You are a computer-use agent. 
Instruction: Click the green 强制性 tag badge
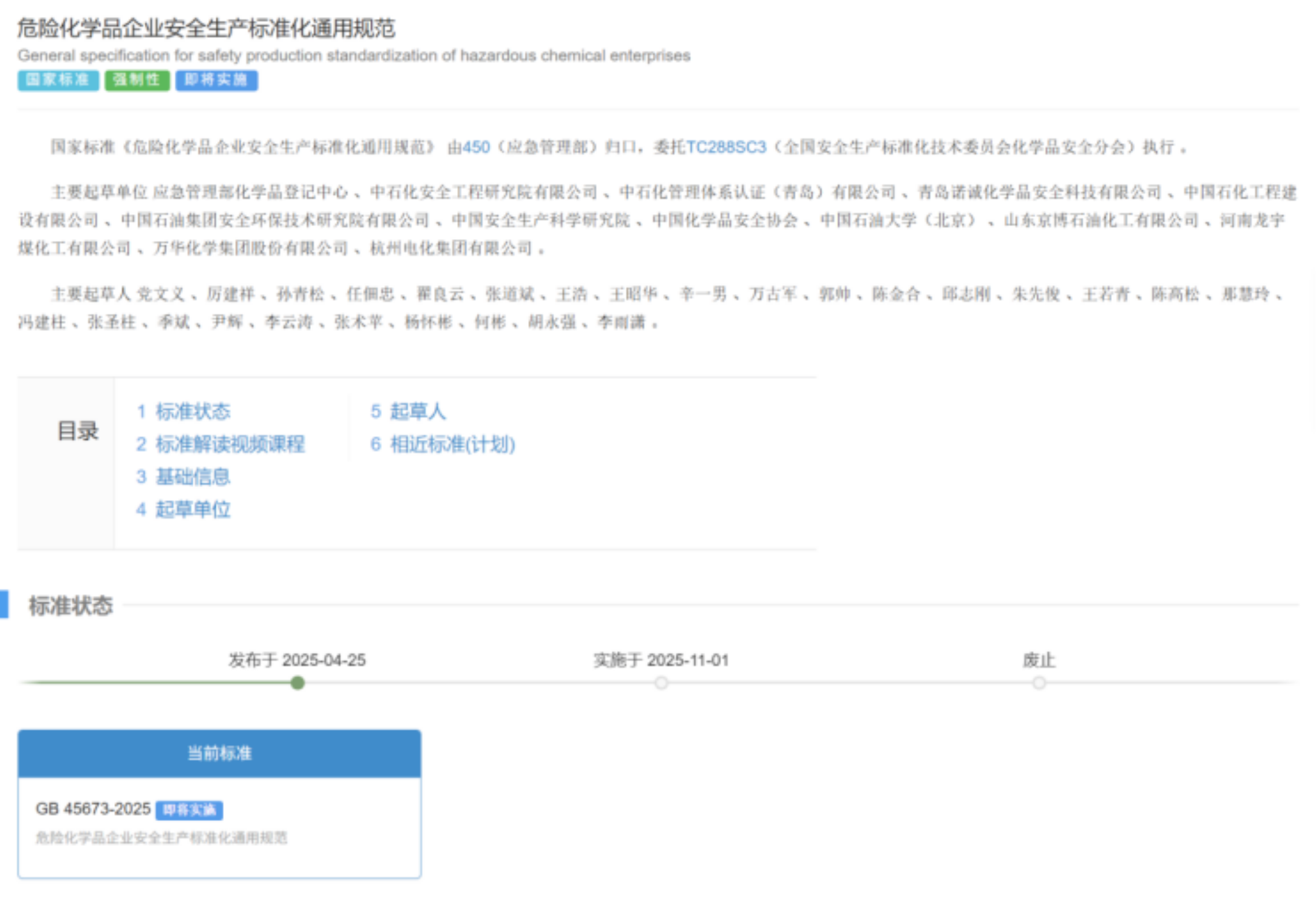point(137,80)
